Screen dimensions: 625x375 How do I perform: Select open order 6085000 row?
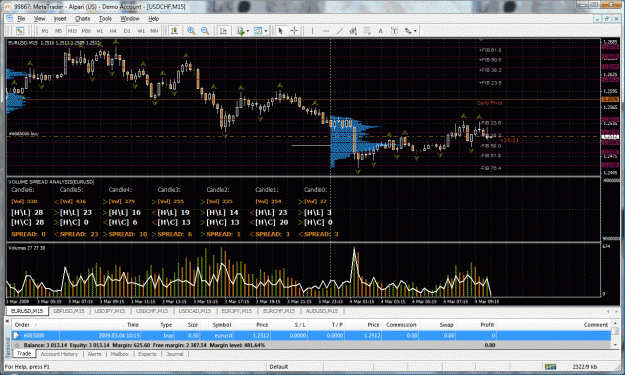pos(311,336)
